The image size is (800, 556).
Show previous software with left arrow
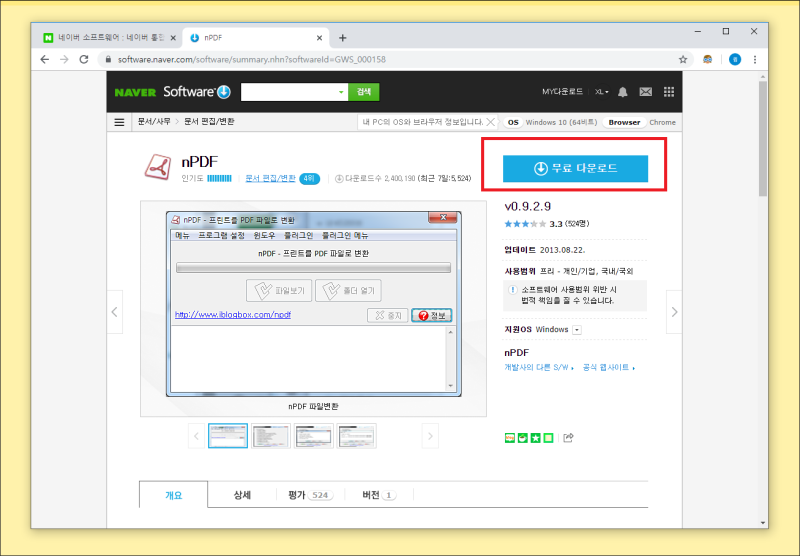click(114, 312)
